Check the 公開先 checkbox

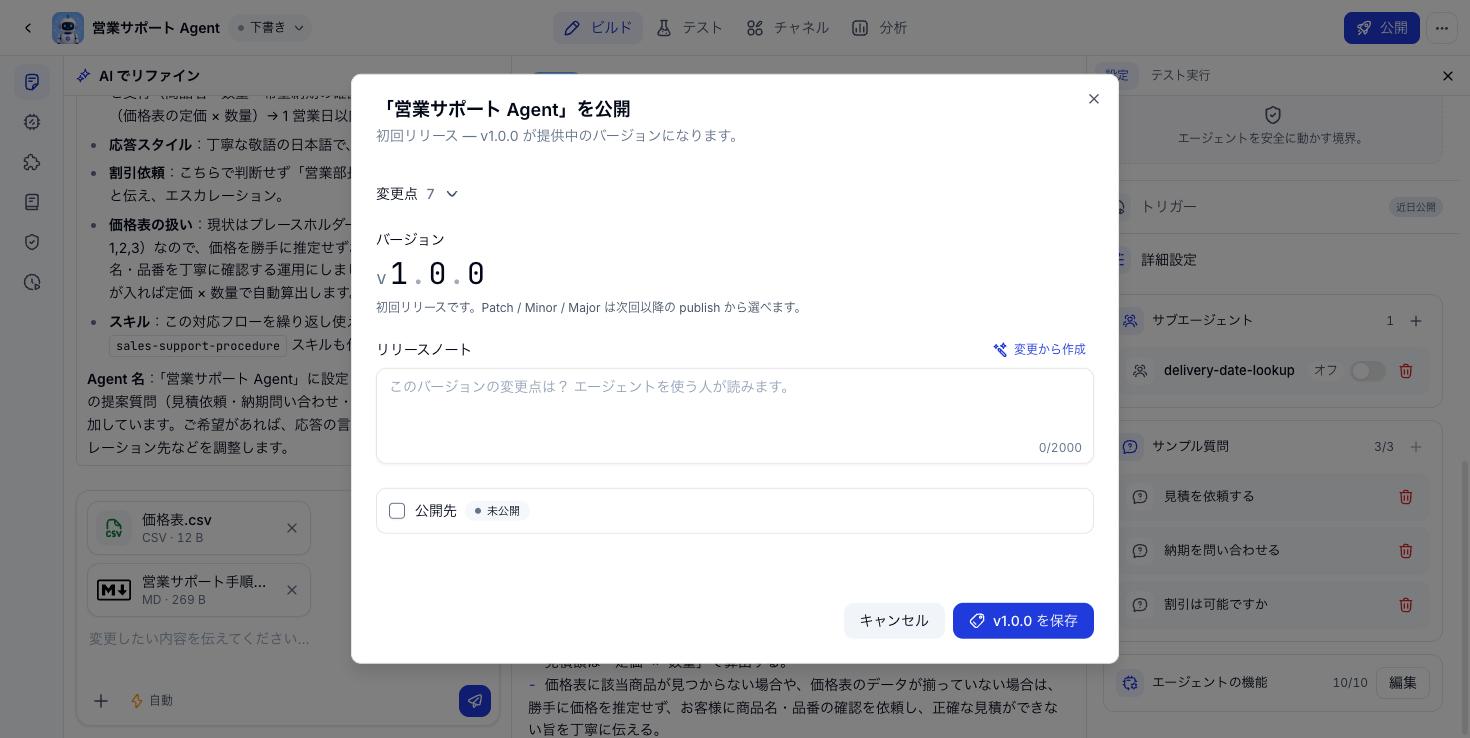pyautogui.click(x=397, y=511)
